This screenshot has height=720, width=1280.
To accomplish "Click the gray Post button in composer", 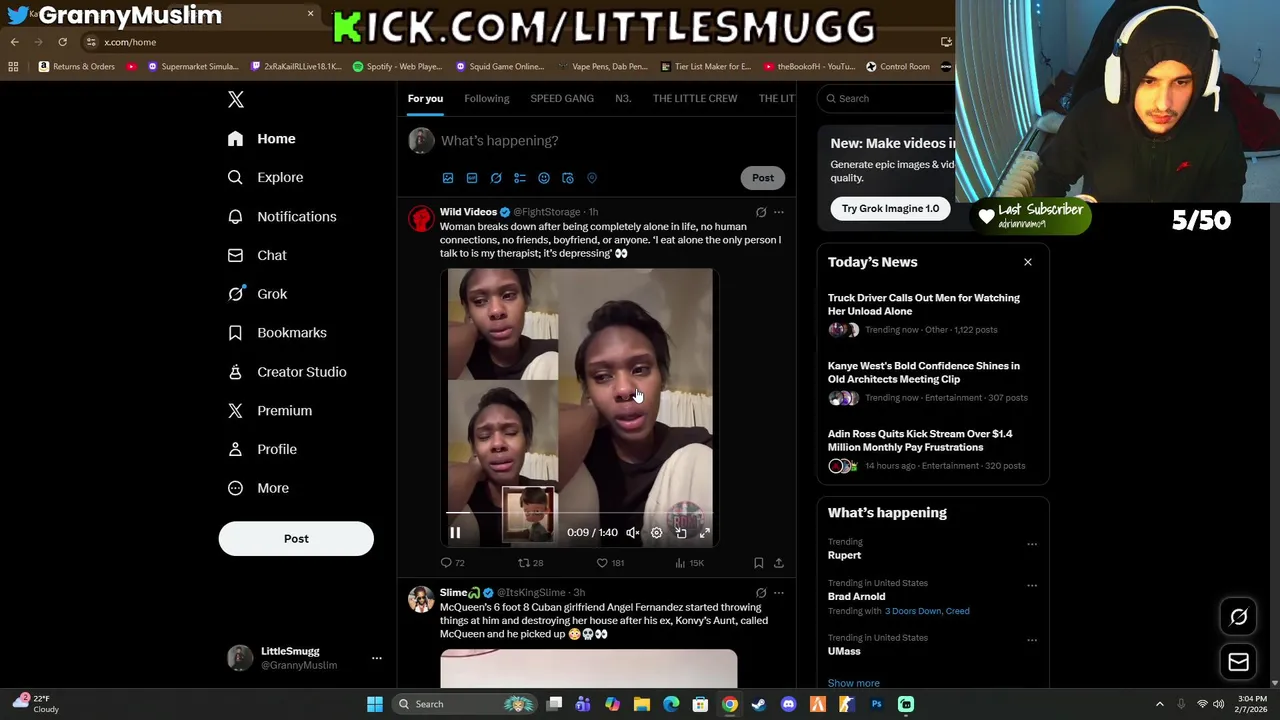I will [x=763, y=178].
